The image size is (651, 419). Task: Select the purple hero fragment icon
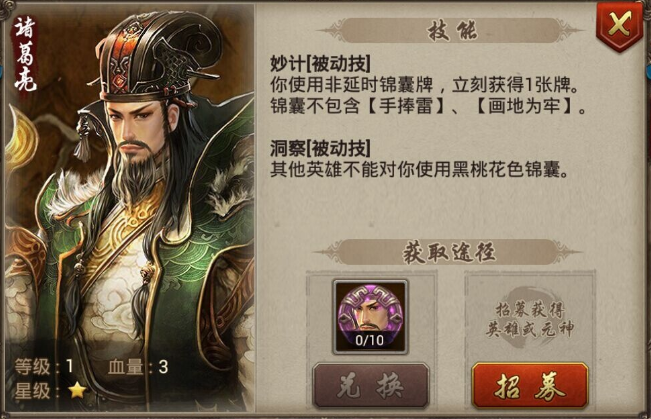[370, 317]
